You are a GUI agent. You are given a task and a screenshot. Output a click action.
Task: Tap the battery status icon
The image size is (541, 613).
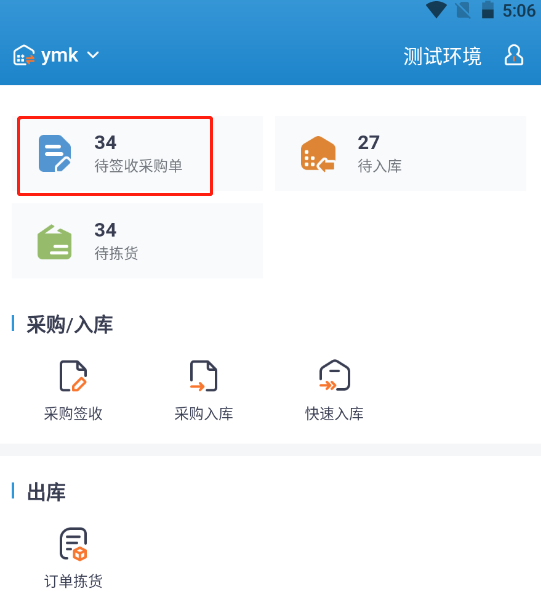(487, 10)
